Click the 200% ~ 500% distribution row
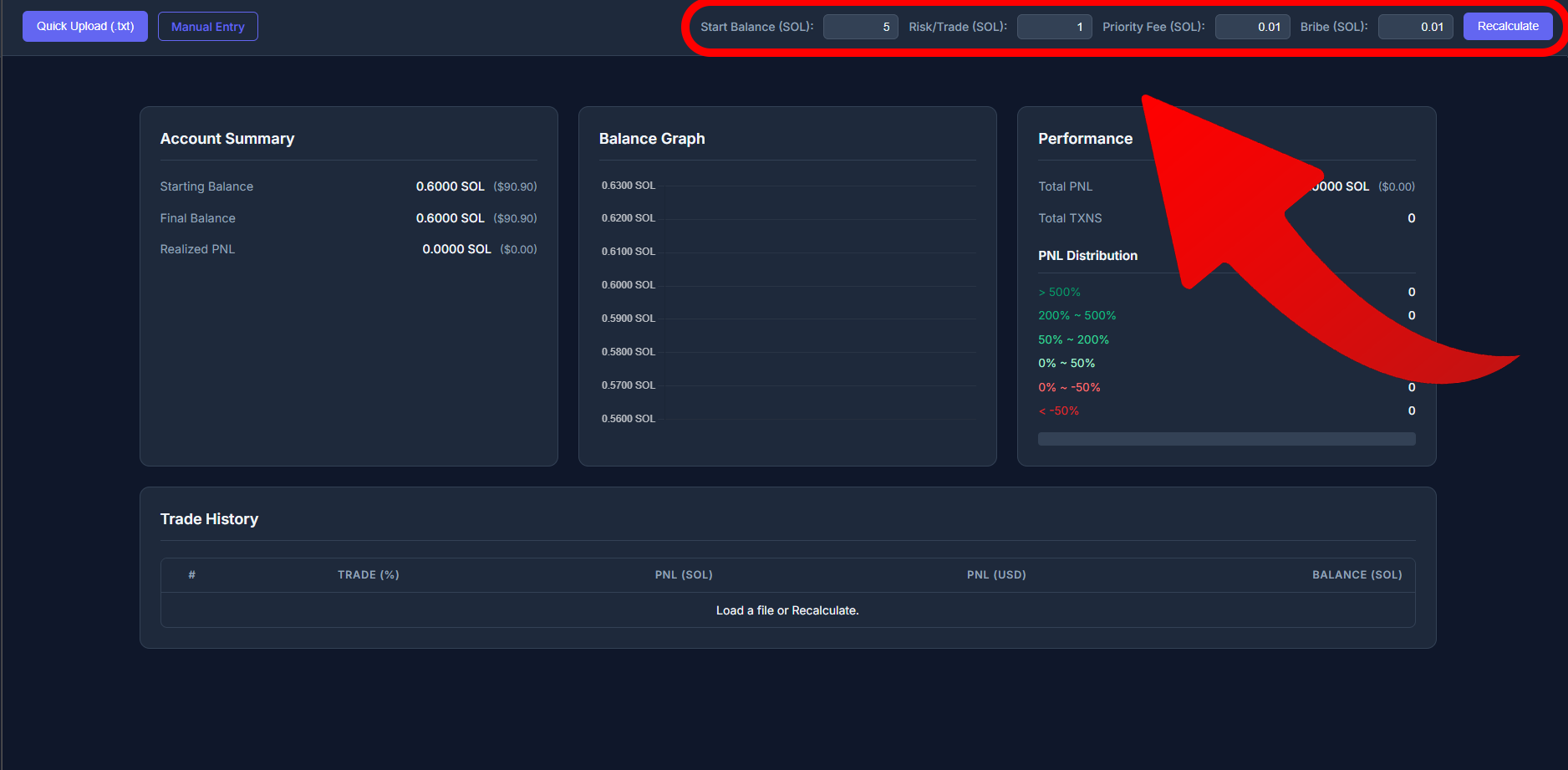 point(1226,315)
